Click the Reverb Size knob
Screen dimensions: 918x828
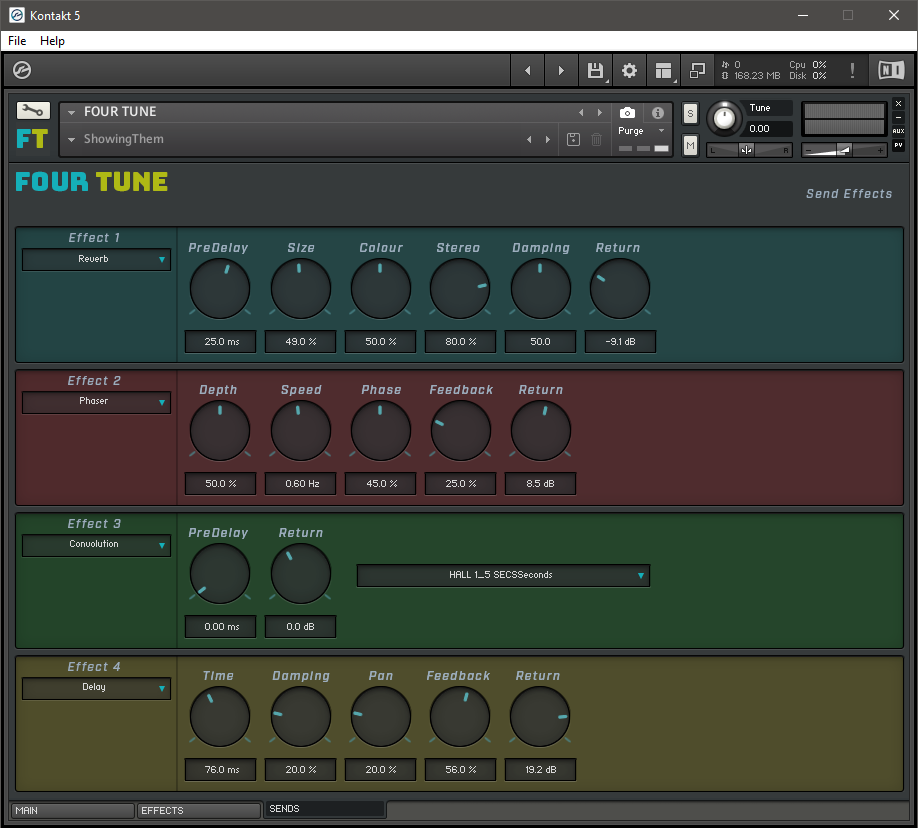[x=300, y=289]
